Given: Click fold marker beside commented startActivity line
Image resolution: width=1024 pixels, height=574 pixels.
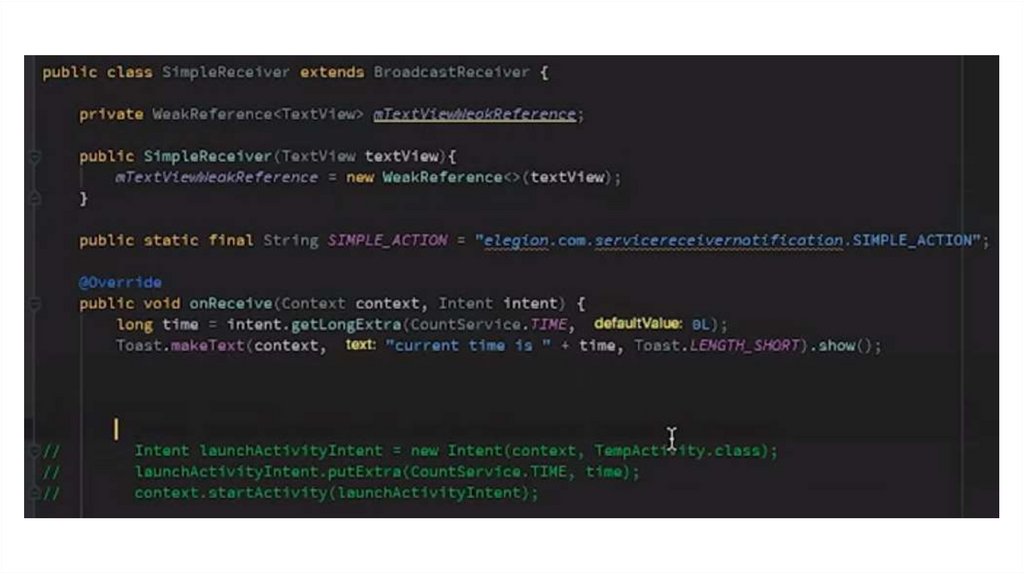Looking at the screenshot, I should [x=35, y=492].
